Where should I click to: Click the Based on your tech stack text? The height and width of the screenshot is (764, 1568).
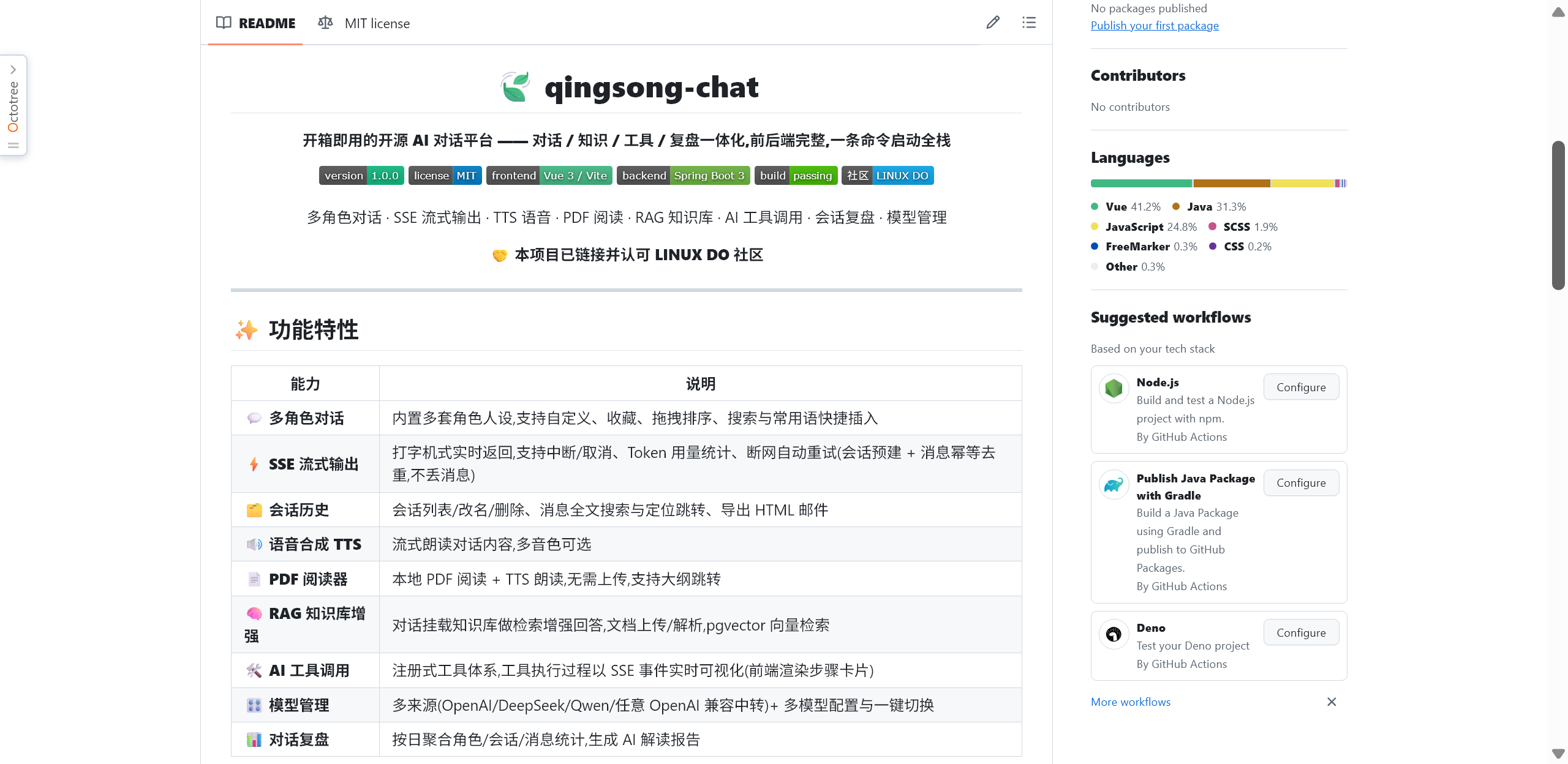1153,349
